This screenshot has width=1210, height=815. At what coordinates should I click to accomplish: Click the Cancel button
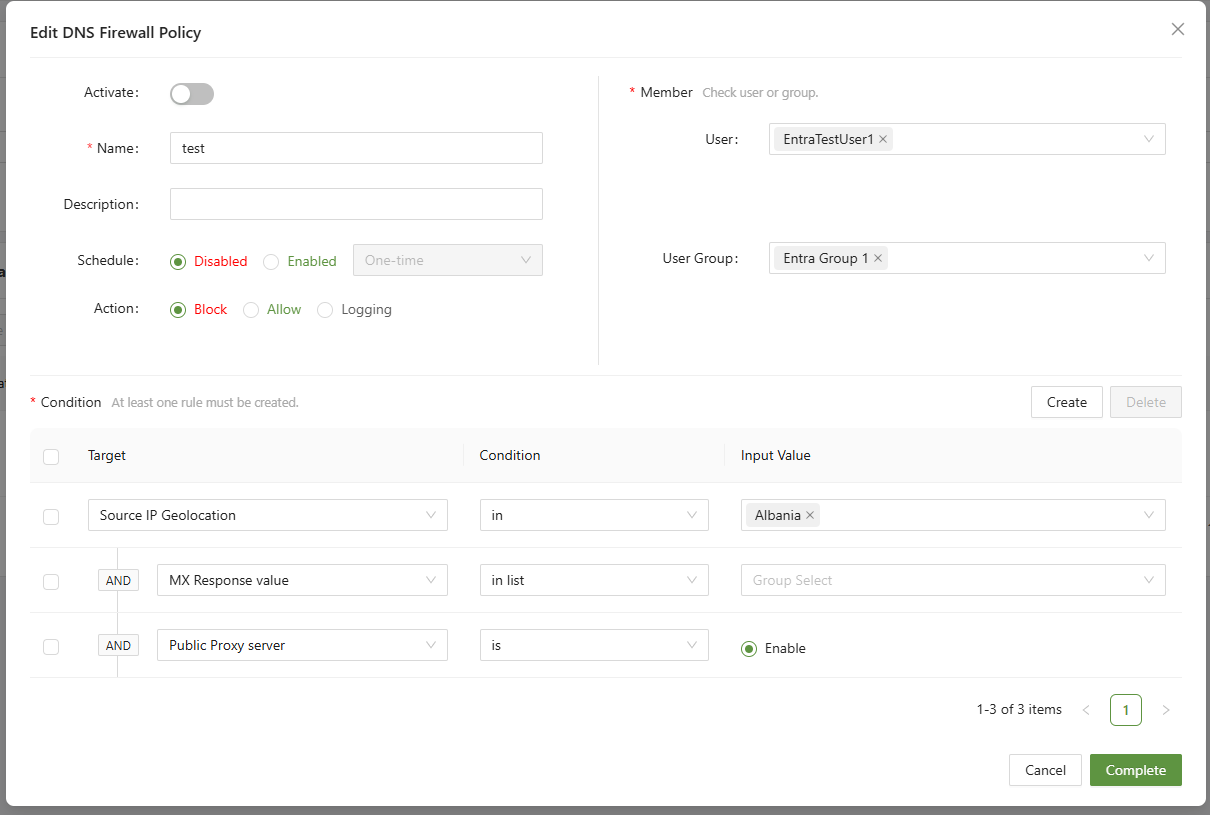[1045, 770]
